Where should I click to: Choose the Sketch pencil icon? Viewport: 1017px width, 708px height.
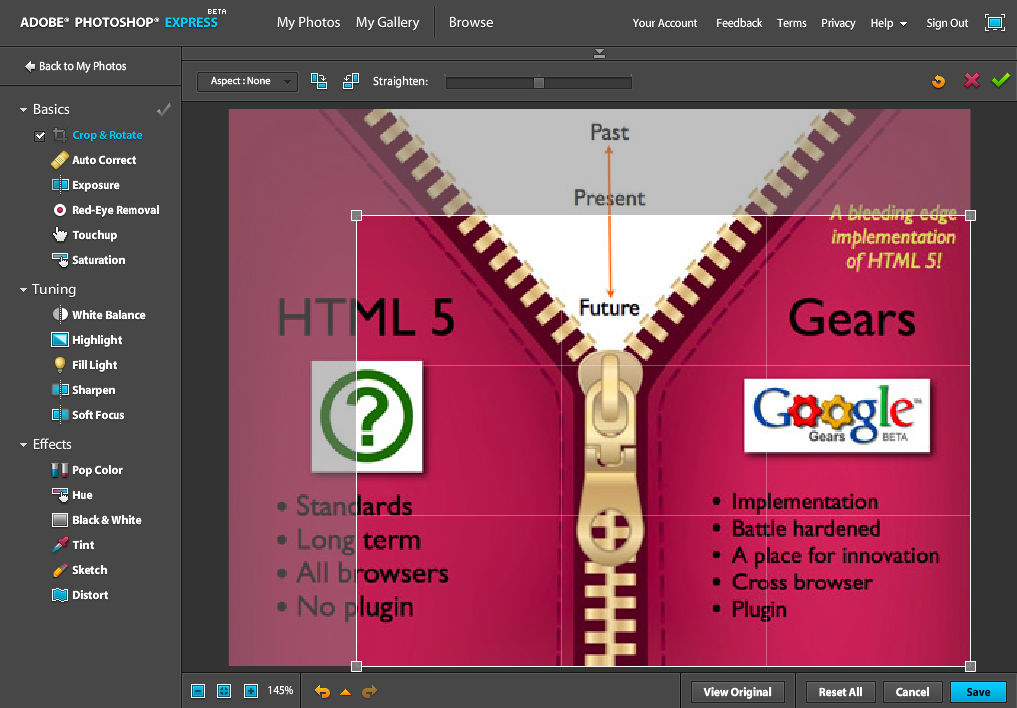(x=60, y=570)
